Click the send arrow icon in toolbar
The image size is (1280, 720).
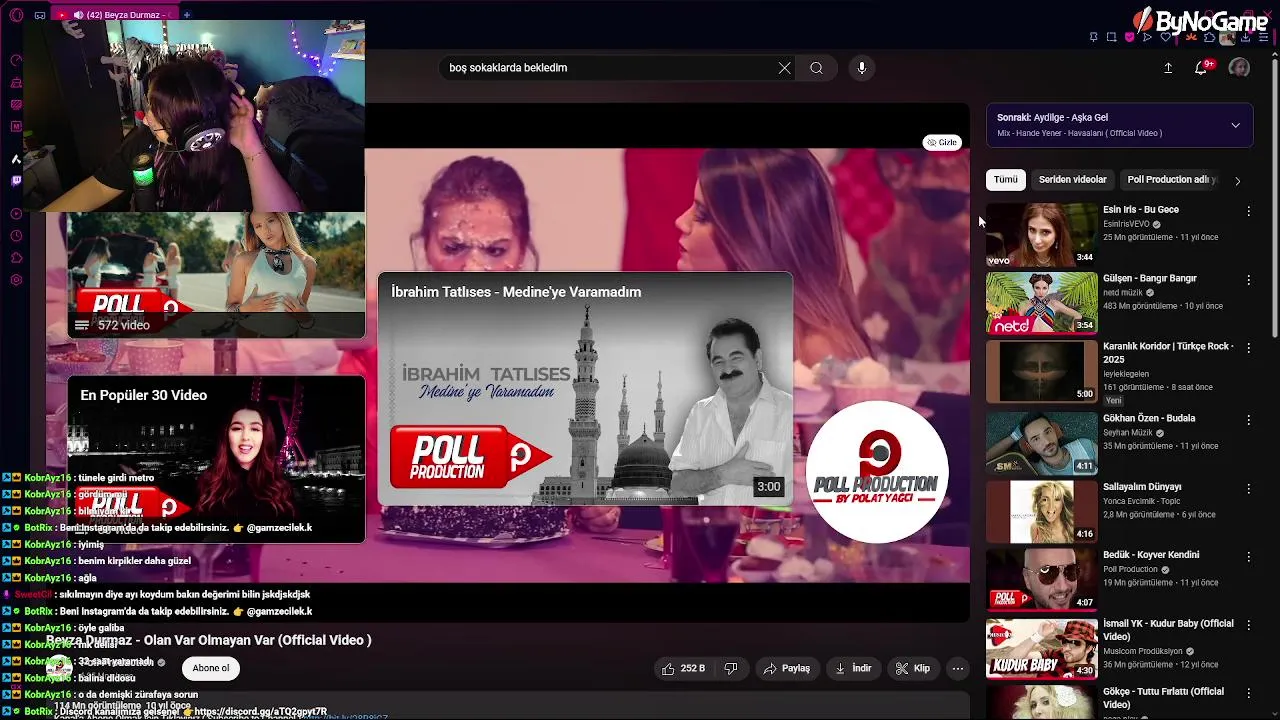[x=1147, y=37]
